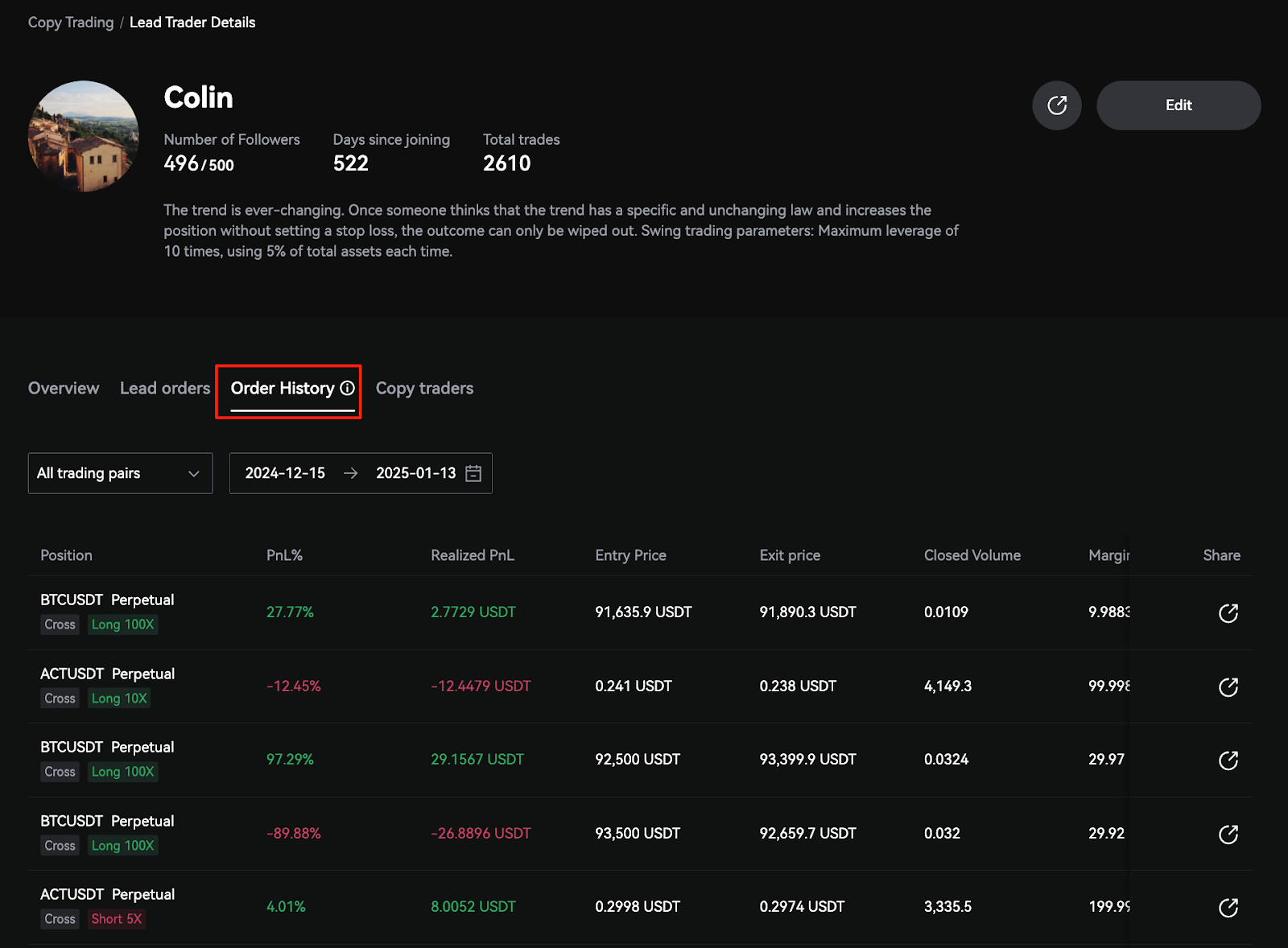Screen dimensions: 1288x948
Task: Share the ACTUSDT -12.45% PnL order
Action: point(1228,687)
